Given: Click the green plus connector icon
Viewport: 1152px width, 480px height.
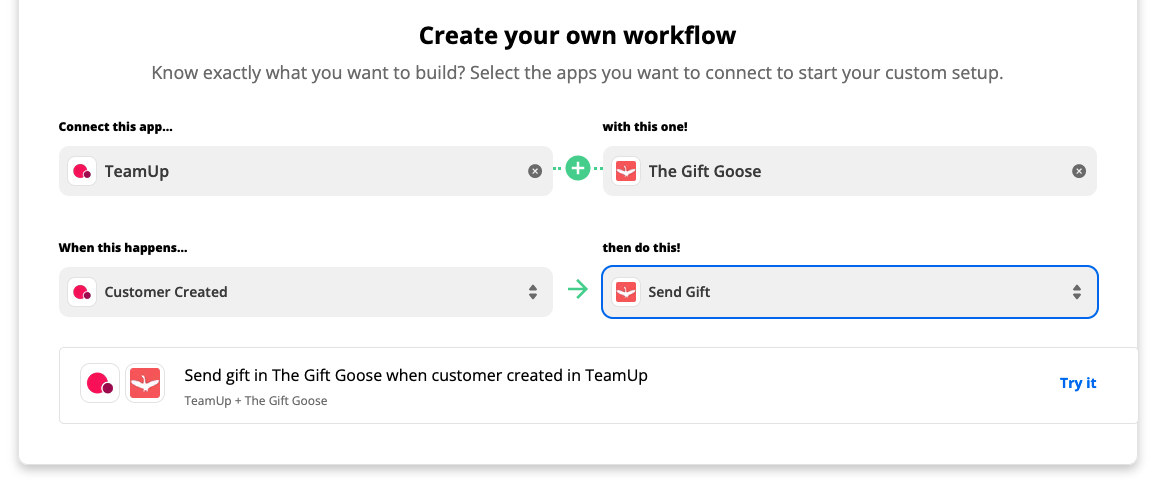Looking at the screenshot, I should click(578, 169).
